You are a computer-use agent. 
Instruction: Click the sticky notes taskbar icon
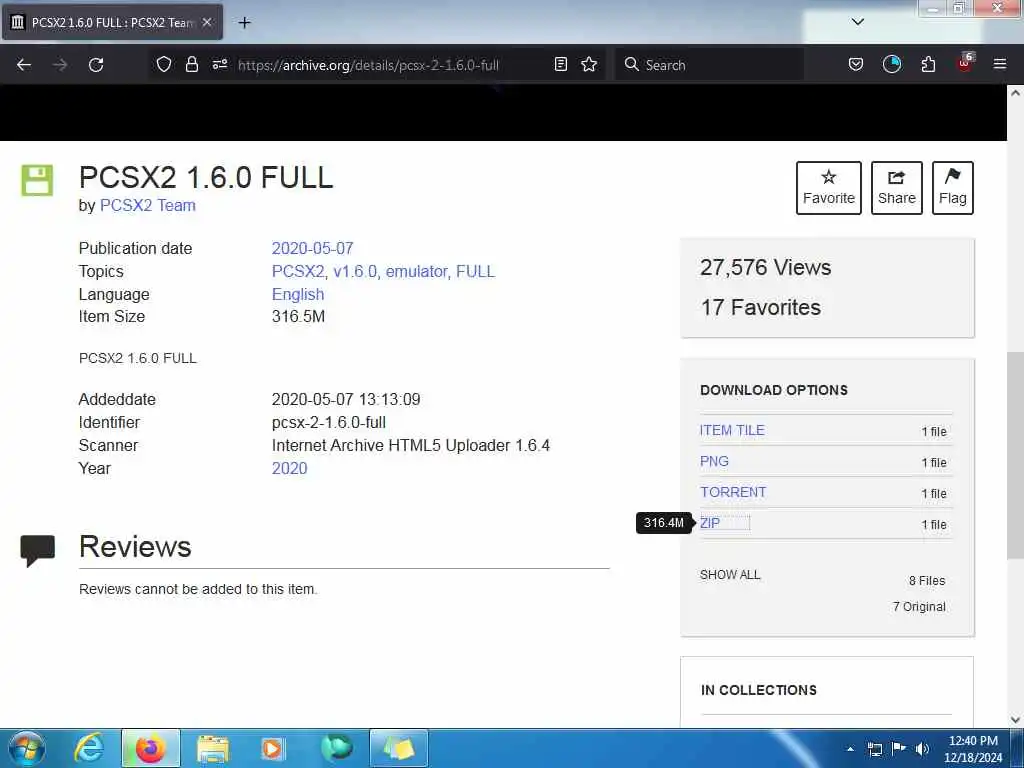[x=399, y=748]
